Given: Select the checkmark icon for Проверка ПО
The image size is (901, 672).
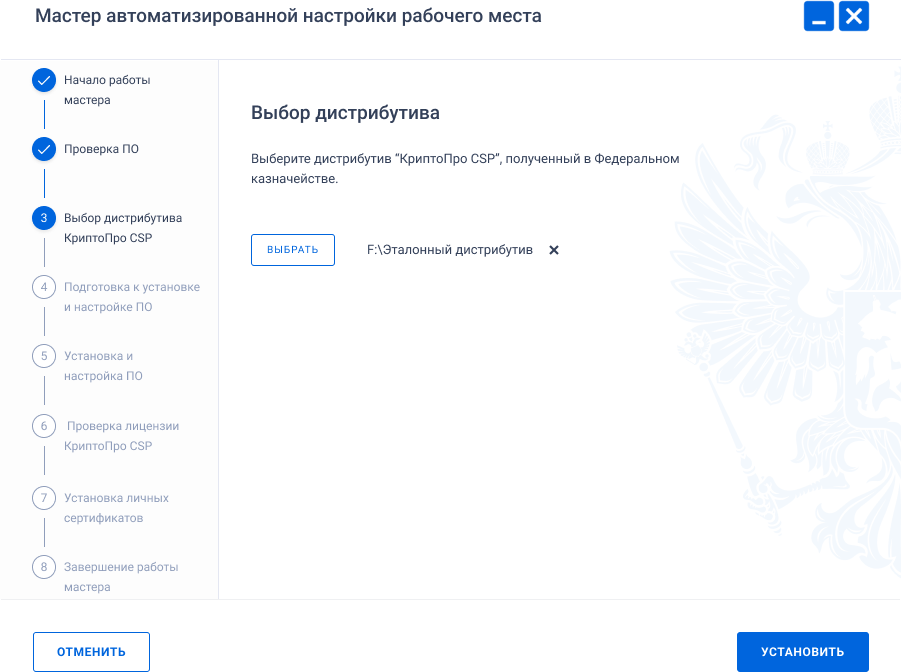Looking at the screenshot, I should (x=44, y=149).
